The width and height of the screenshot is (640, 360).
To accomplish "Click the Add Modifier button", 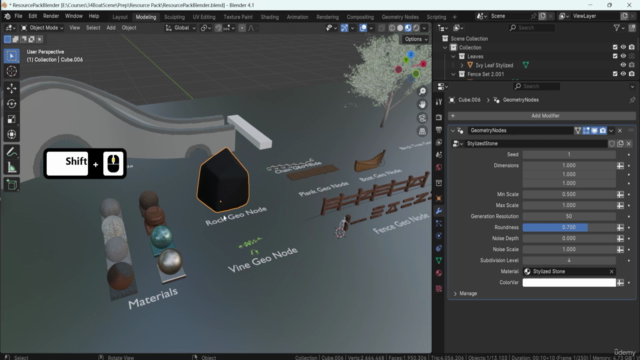I will pyautogui.click(x=542, y=116).
